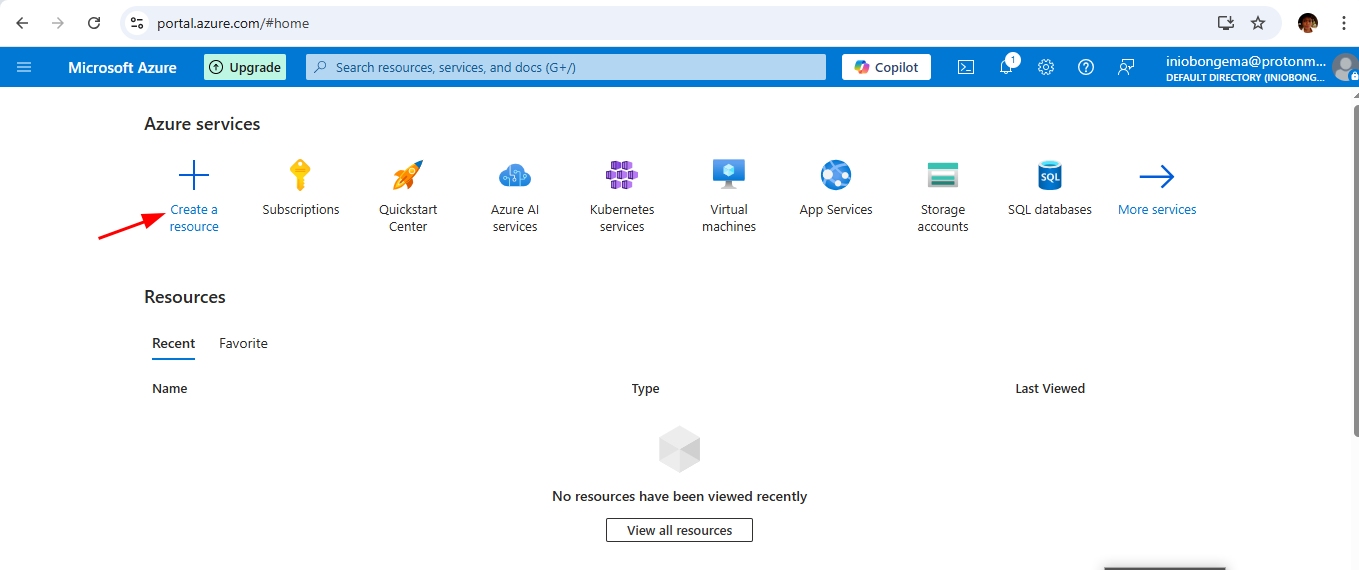The height and width of the screenshot is (570, 1359).
Task: Open Subscriptions key icon
Action: click(300, 176)
